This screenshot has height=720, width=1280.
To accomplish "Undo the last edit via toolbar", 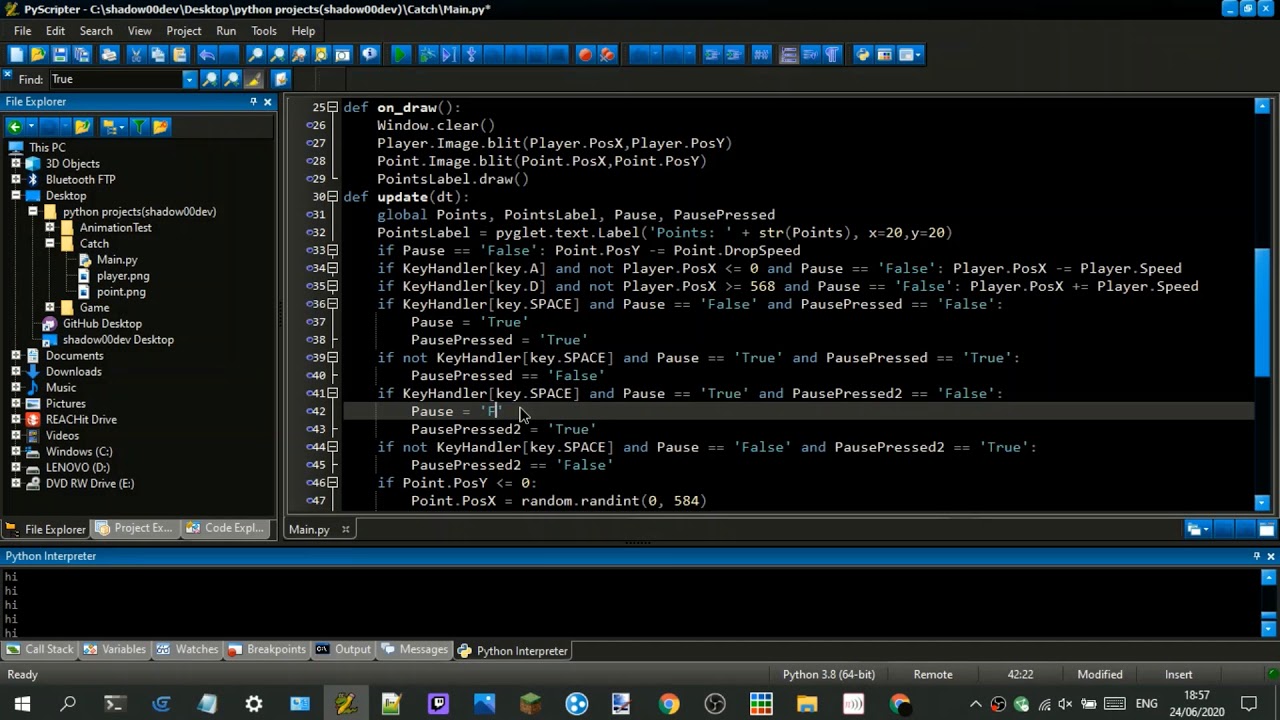I will click(207, 54).
